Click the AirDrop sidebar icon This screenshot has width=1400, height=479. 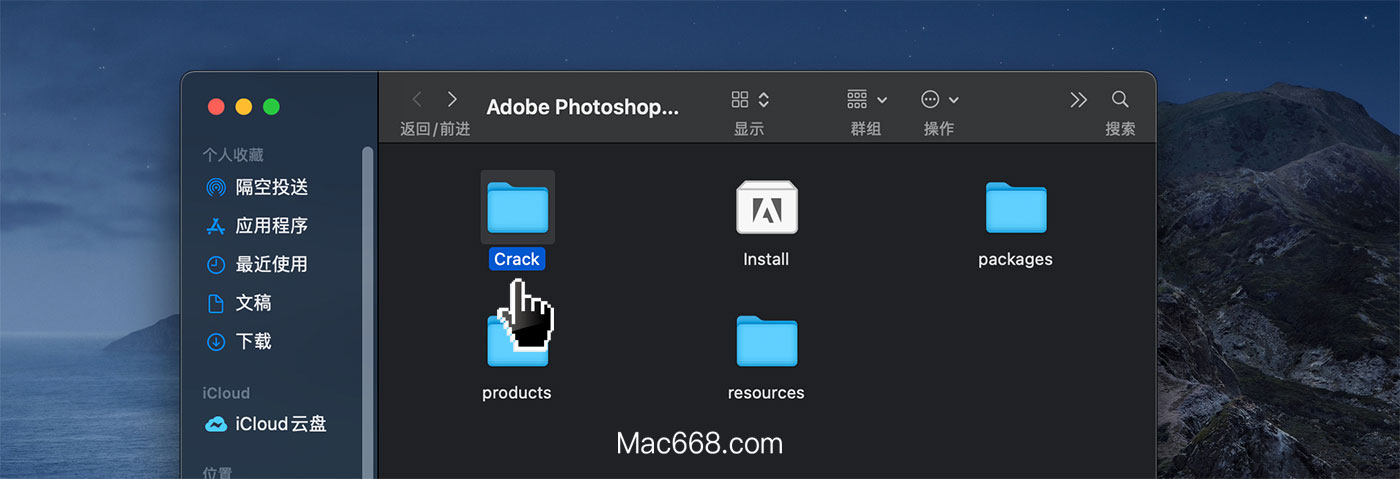click(215, 187)
